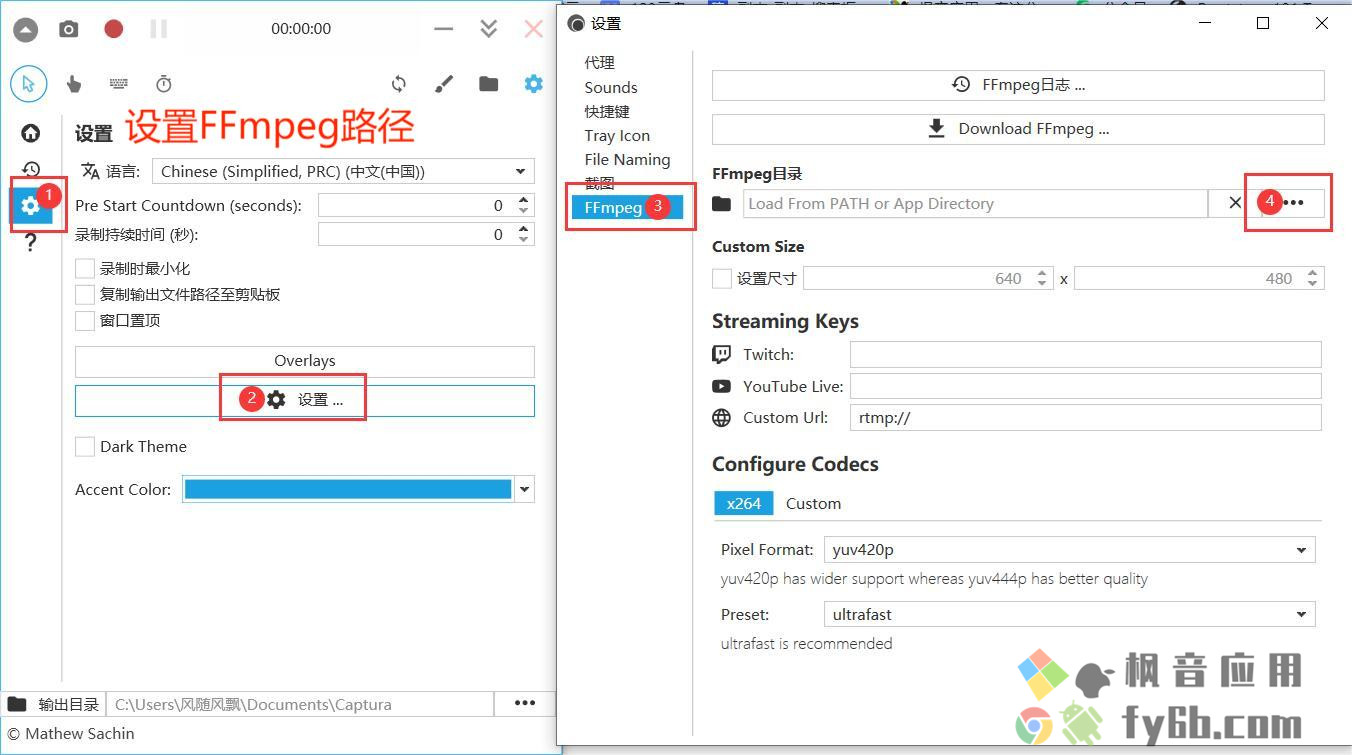Toggle the mouse cursor inclusion icon

tap(29, 84)
